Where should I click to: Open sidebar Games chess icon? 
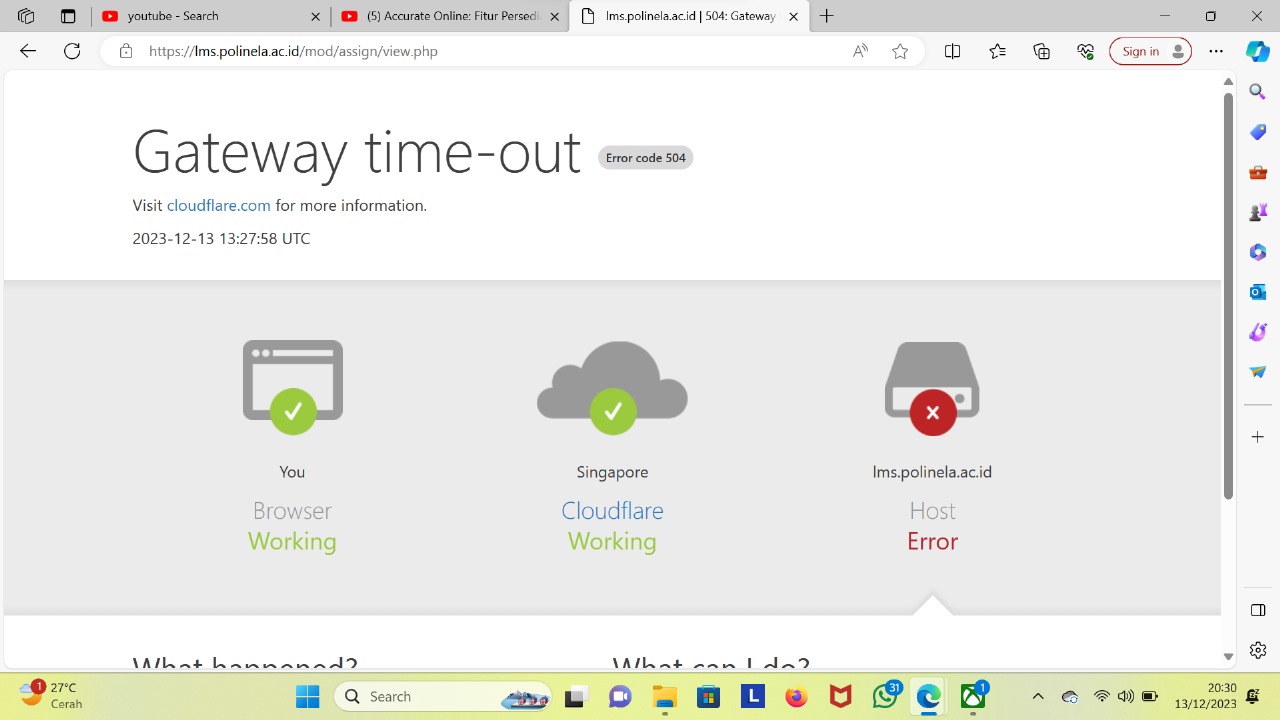pyautogui.click(x=1258, y=212)
